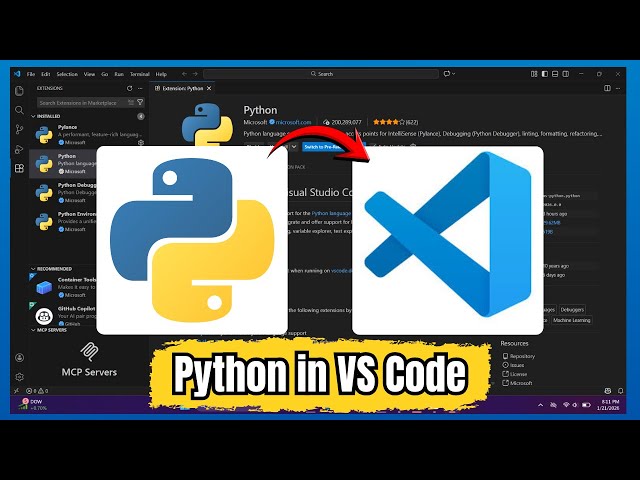The width and height of the screenshot is (640, 480).
Task: Go forward using the navigation arrow
Action: pos(195,74)
